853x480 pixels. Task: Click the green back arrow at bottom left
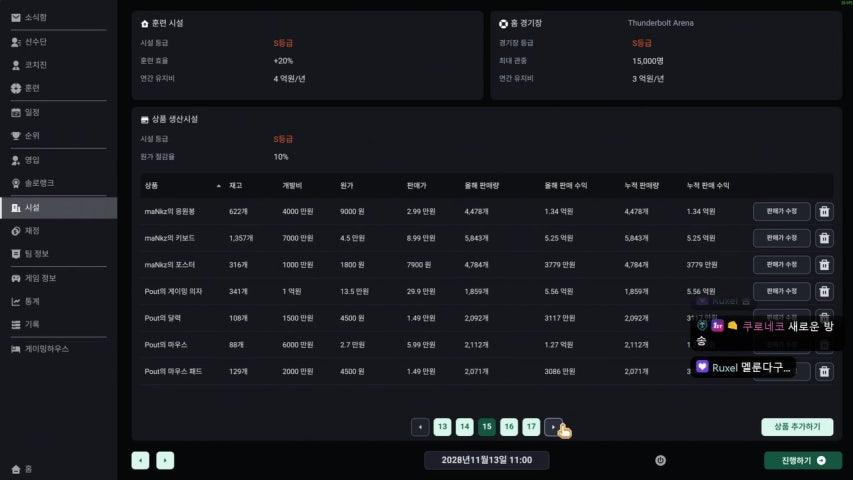point(140,460)
